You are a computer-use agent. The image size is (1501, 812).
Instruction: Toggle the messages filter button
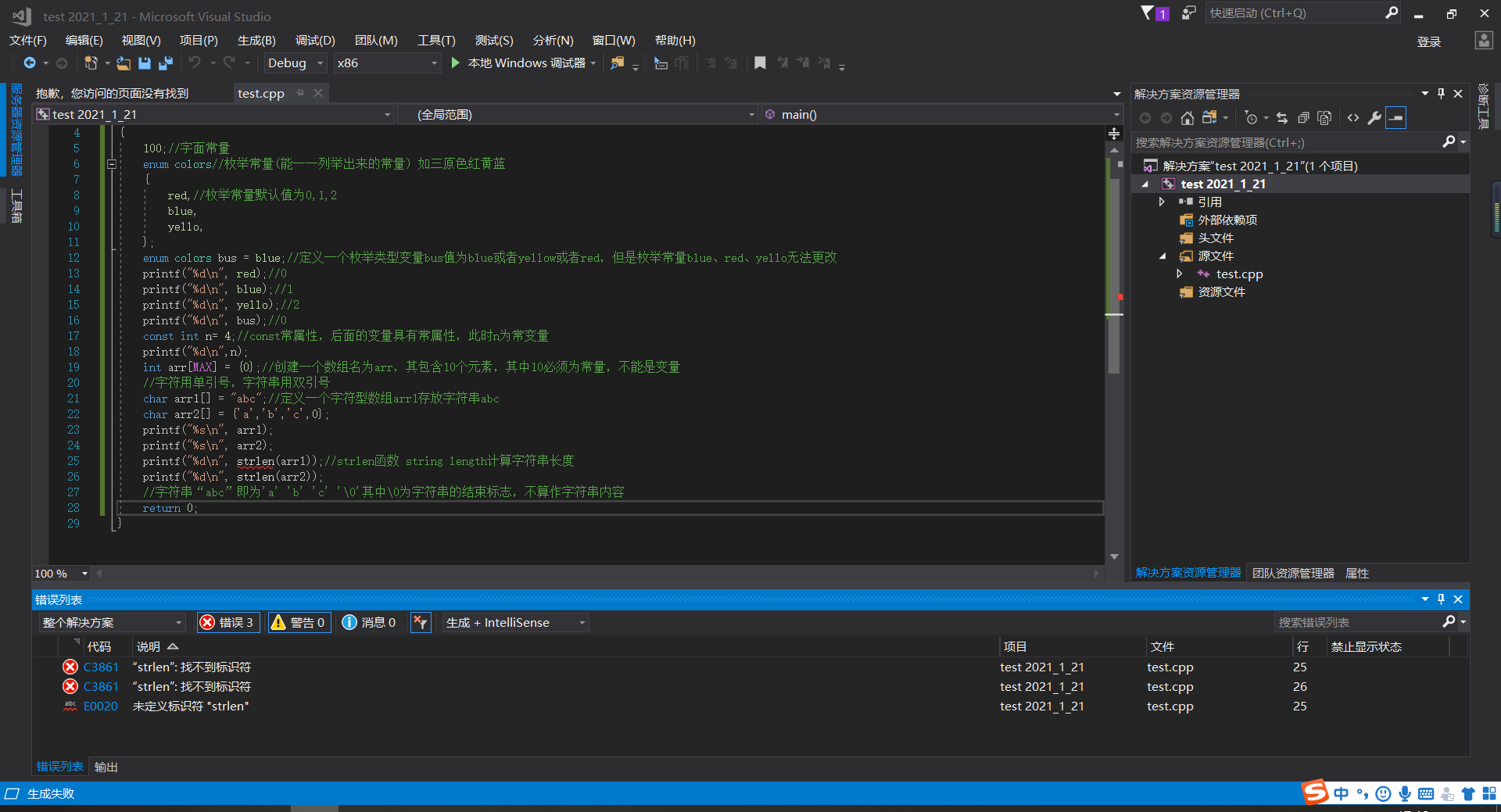[x=370, y=622]
